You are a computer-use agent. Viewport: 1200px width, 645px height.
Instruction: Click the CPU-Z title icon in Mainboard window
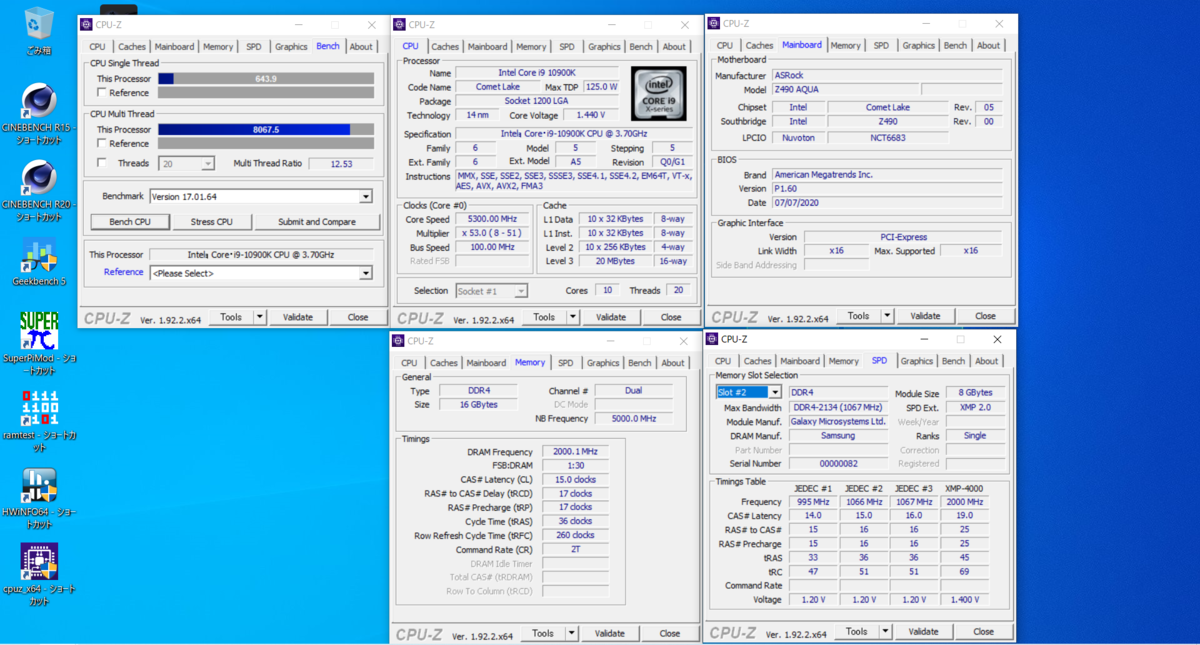tap(714, 23)
